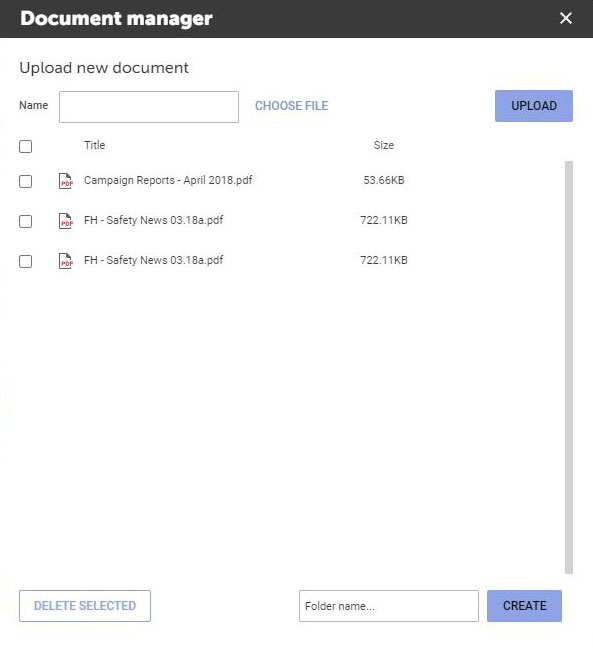Click PDF icon of first FH Safety News
Screen dimensions: 593x661
pos(66,221)
